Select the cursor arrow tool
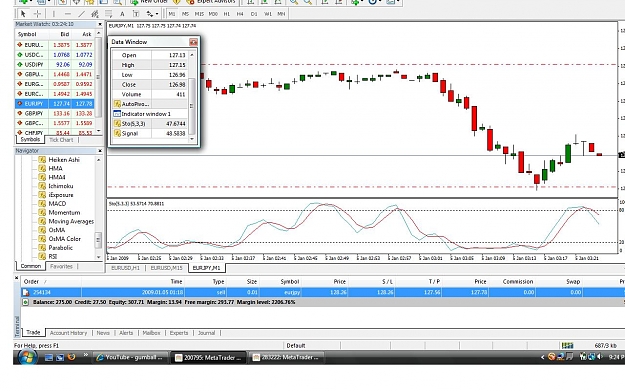625x391 pixels. pos(23,14)
